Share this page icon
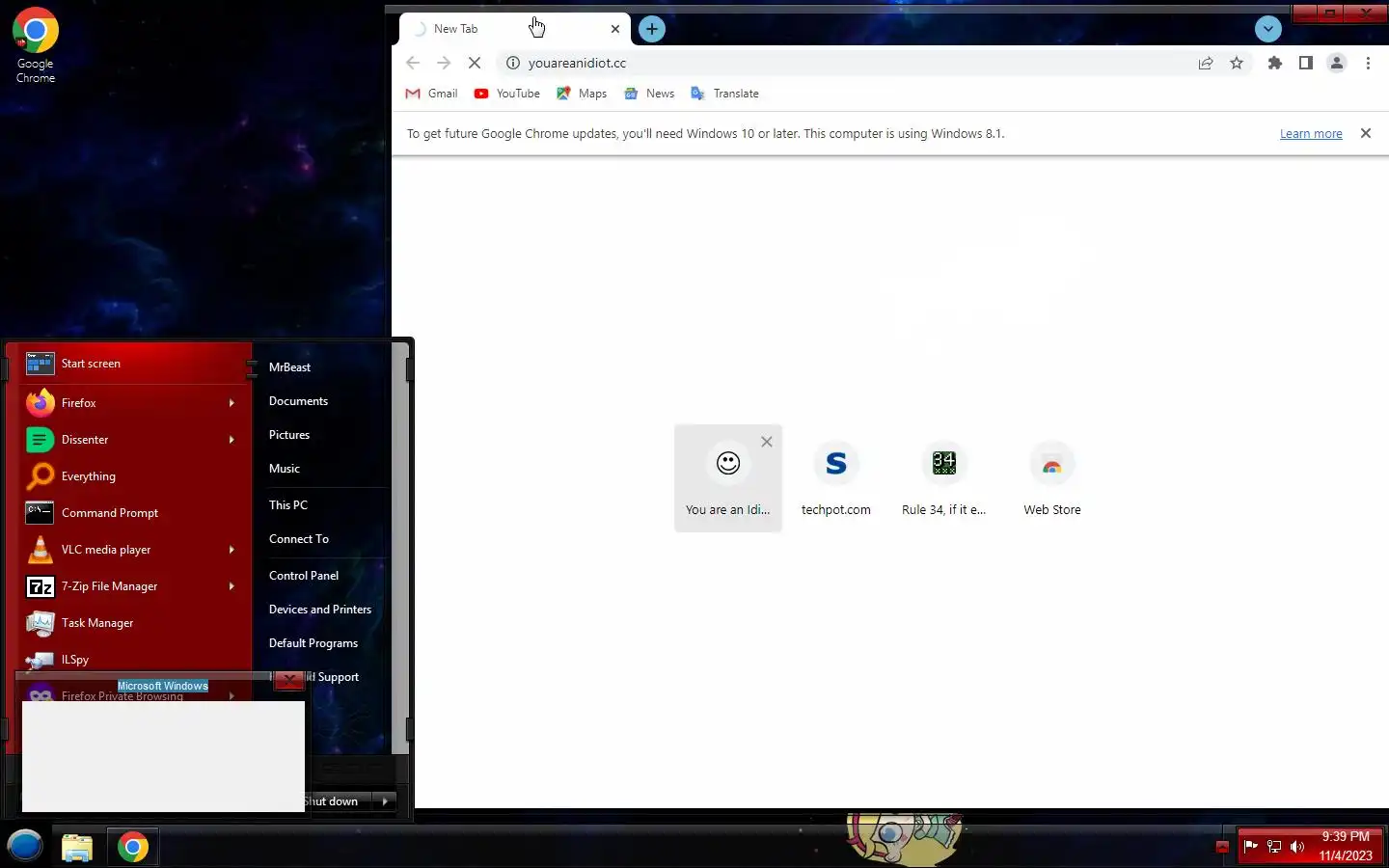 pyautogui.click(x=1206, y=63)
